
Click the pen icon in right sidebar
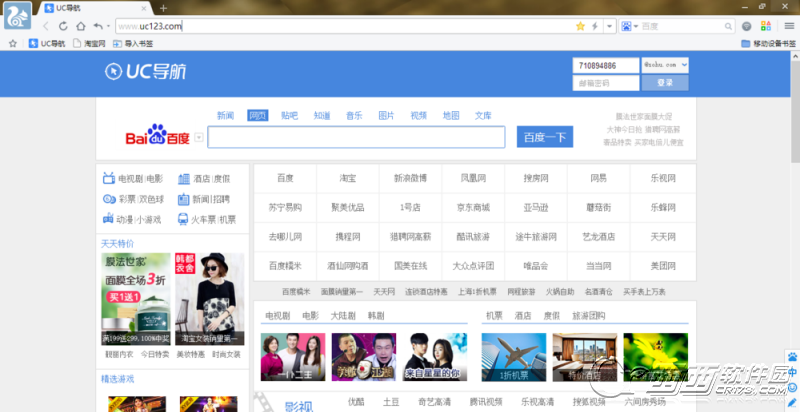[792, 403]
